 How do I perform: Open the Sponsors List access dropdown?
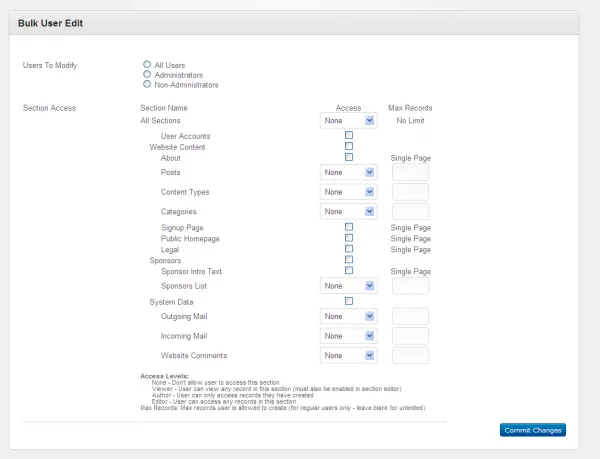coord(348,286)
